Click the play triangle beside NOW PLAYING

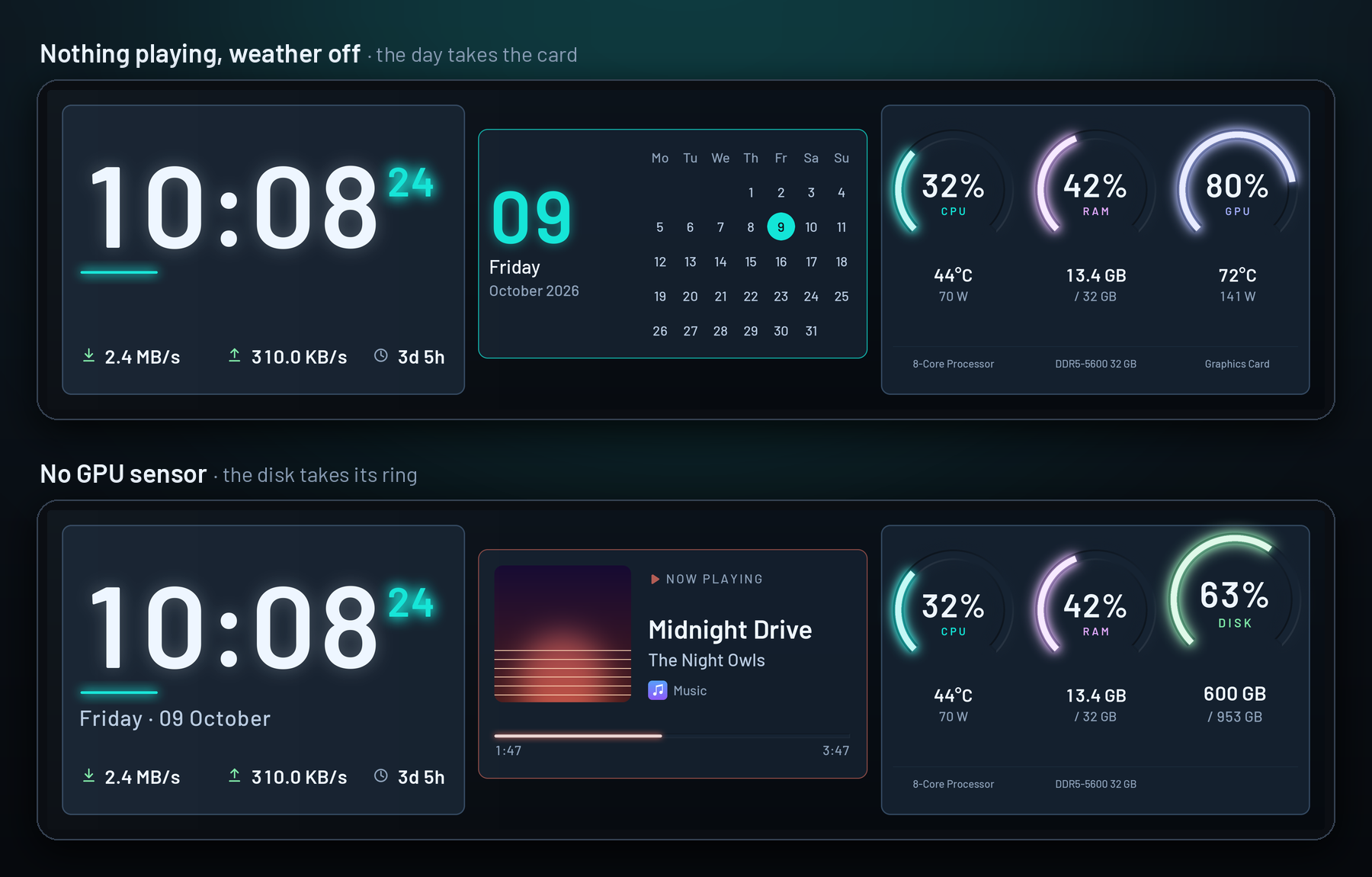click(x=655, y=580)
